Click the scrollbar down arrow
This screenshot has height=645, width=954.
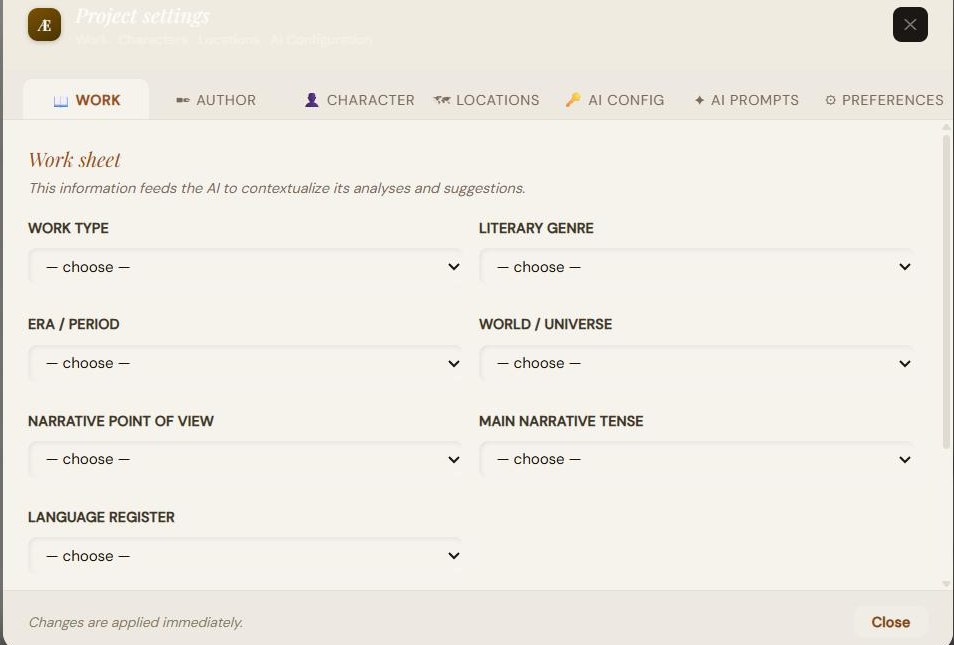pyautogui.click(x=945, y=584)
